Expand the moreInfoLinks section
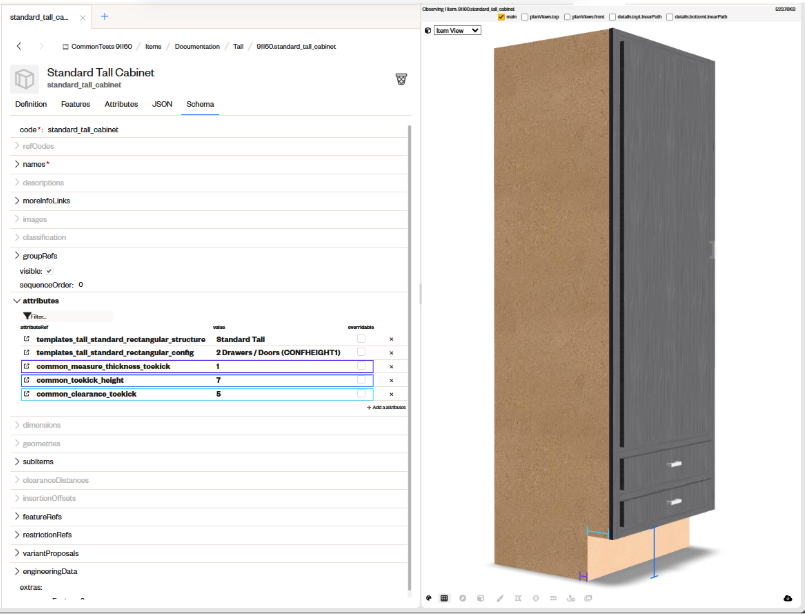The image size is (805, 614). coord(17,200)
